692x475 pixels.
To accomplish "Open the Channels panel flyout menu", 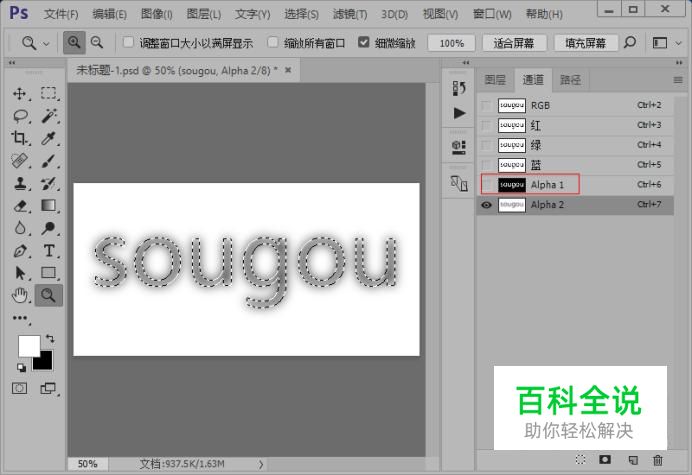I will (678, 80).
